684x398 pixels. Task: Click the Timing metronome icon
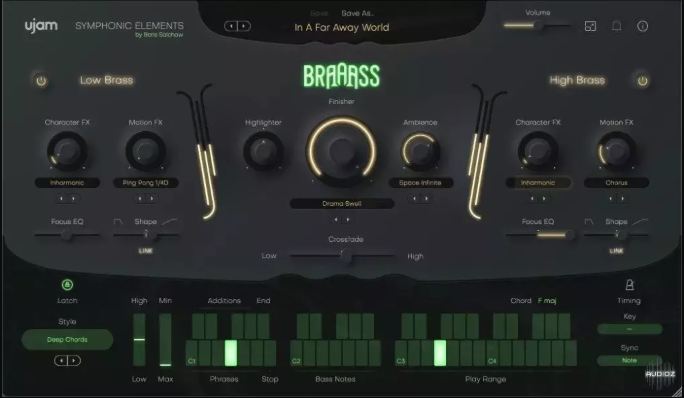[629, 285]
